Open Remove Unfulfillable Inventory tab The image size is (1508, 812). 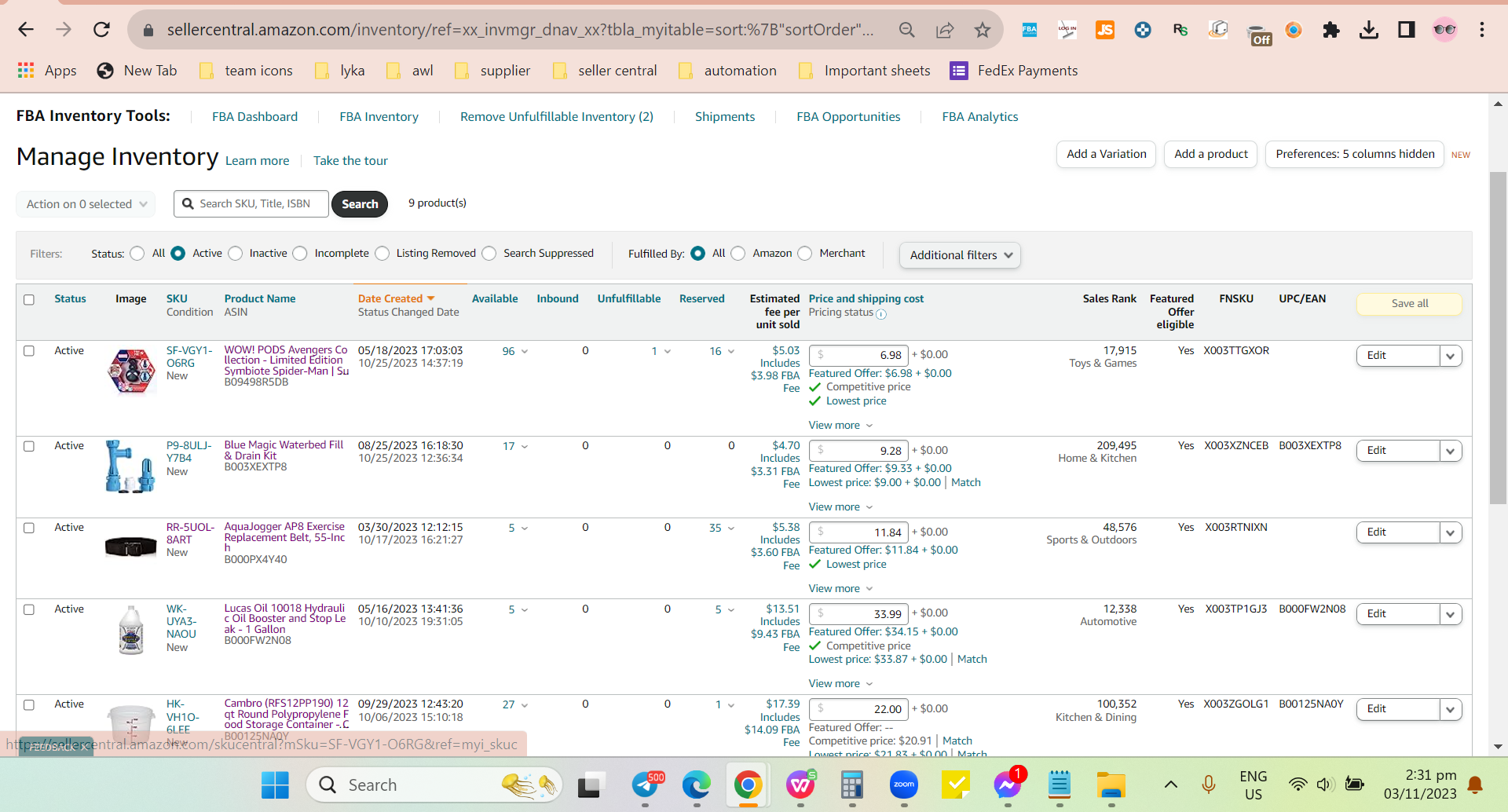pyautogui.click(x=557, y=116)
